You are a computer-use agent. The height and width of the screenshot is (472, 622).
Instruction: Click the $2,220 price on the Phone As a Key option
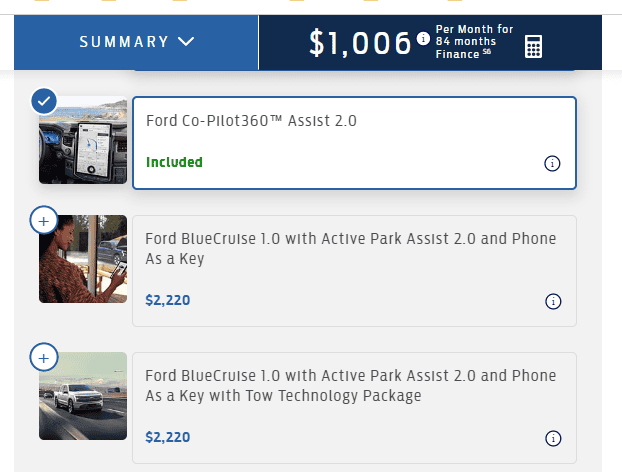168,300
